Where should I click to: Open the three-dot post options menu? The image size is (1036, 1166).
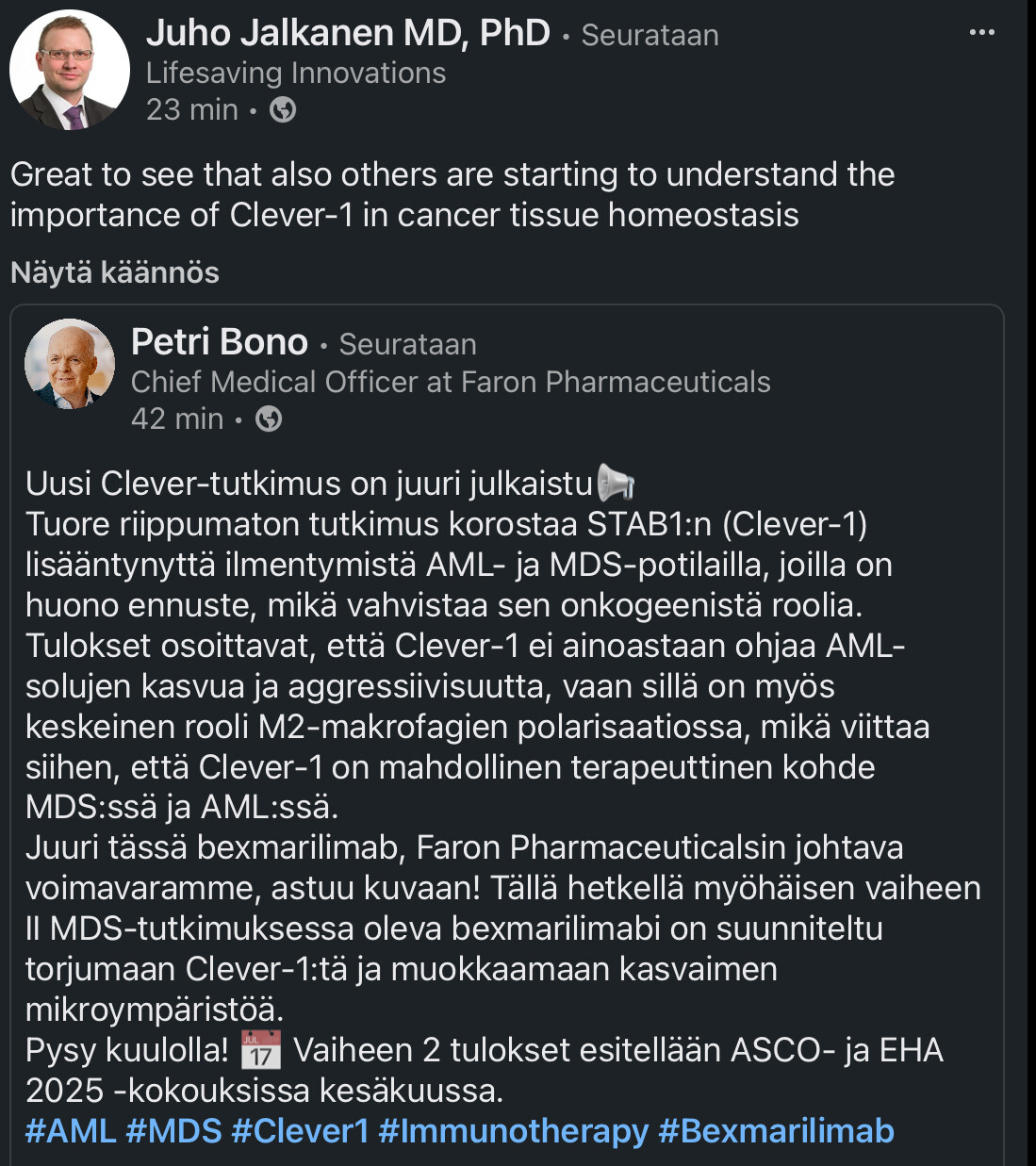click(x=981, y=33)
